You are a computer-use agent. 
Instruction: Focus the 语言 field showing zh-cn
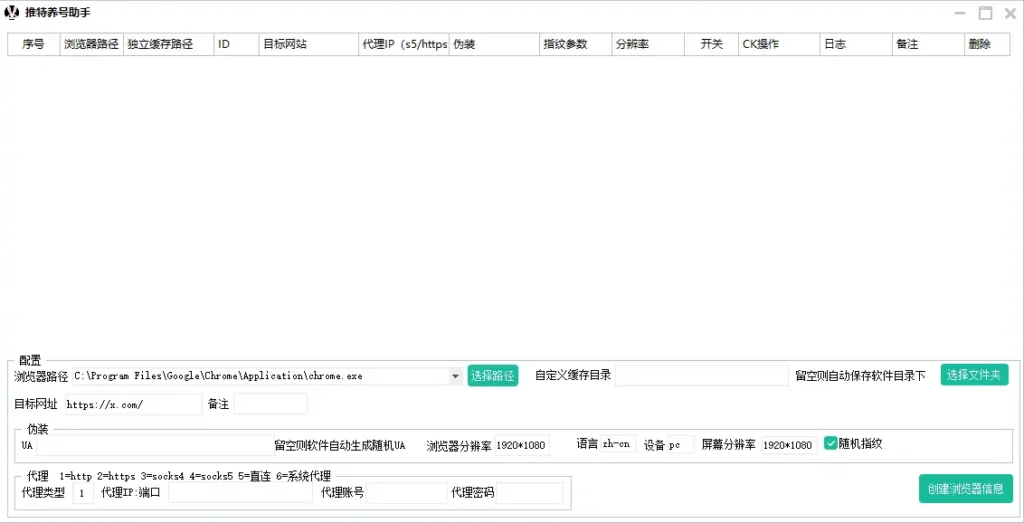(x=618, y=444)
